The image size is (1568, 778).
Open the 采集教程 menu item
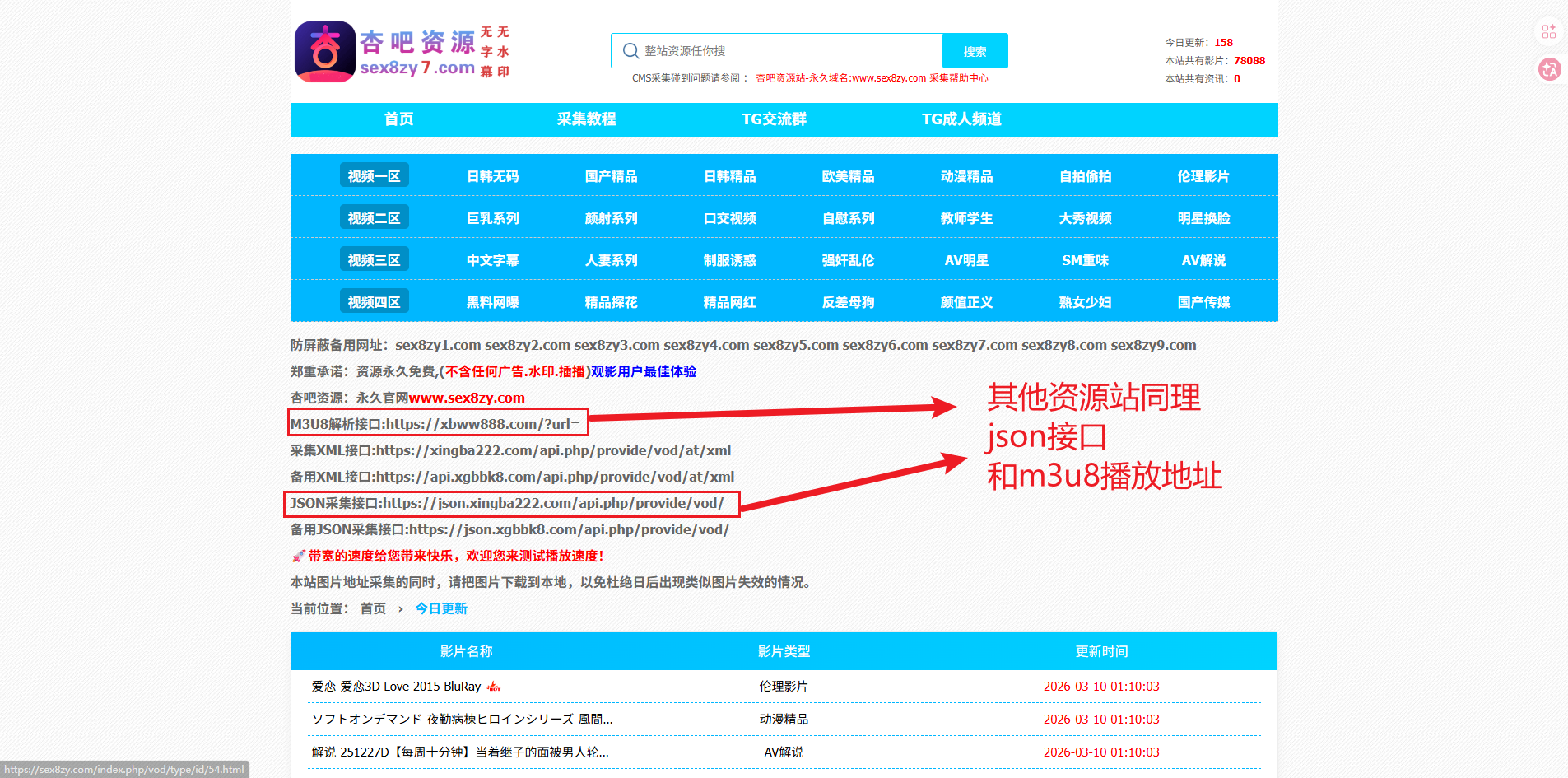pos(586,119)
